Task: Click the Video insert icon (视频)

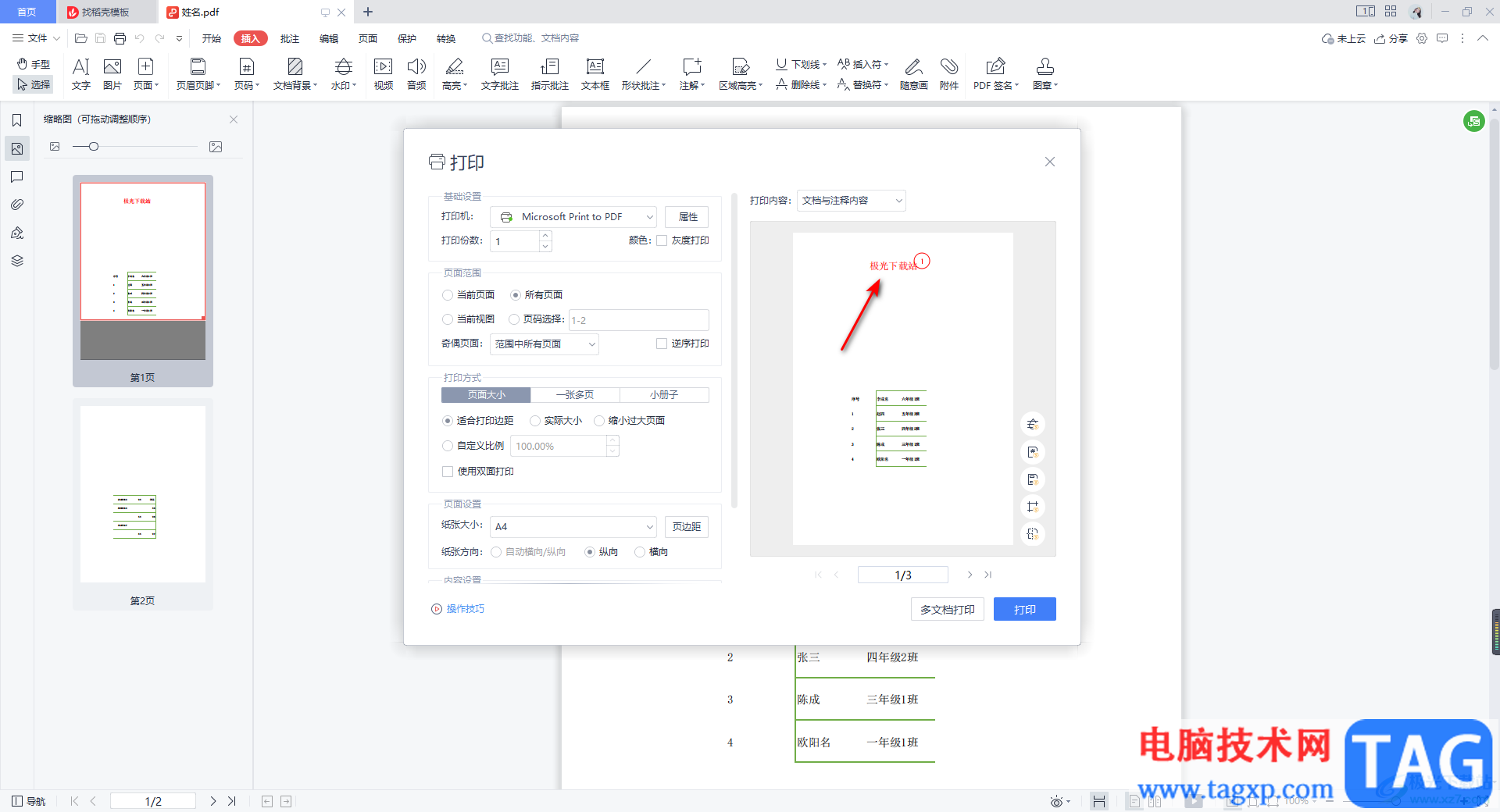Action: tap(384, 74)
